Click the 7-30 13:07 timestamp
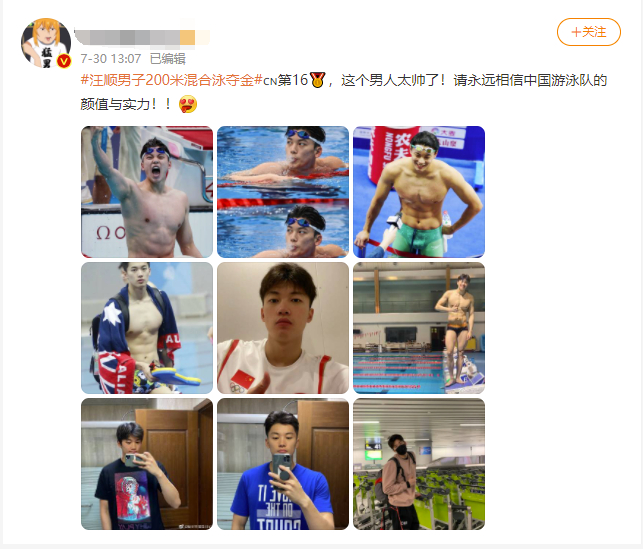Image resolution: width=643 pixels, height=549 pixels. pos(111,59)
